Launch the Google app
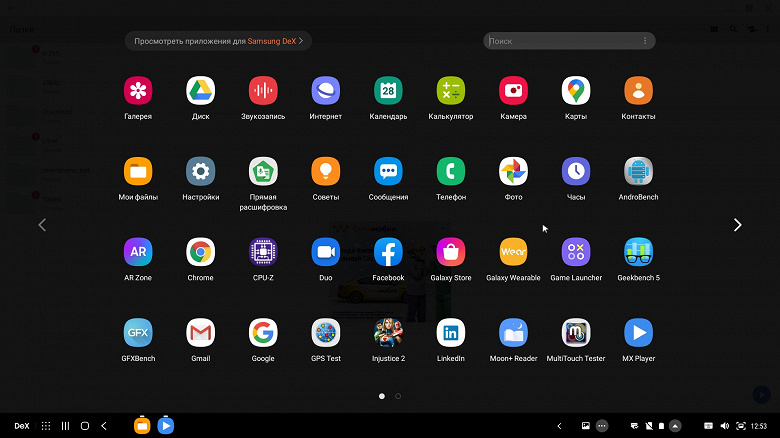780x438 pixels. (263, 332)
